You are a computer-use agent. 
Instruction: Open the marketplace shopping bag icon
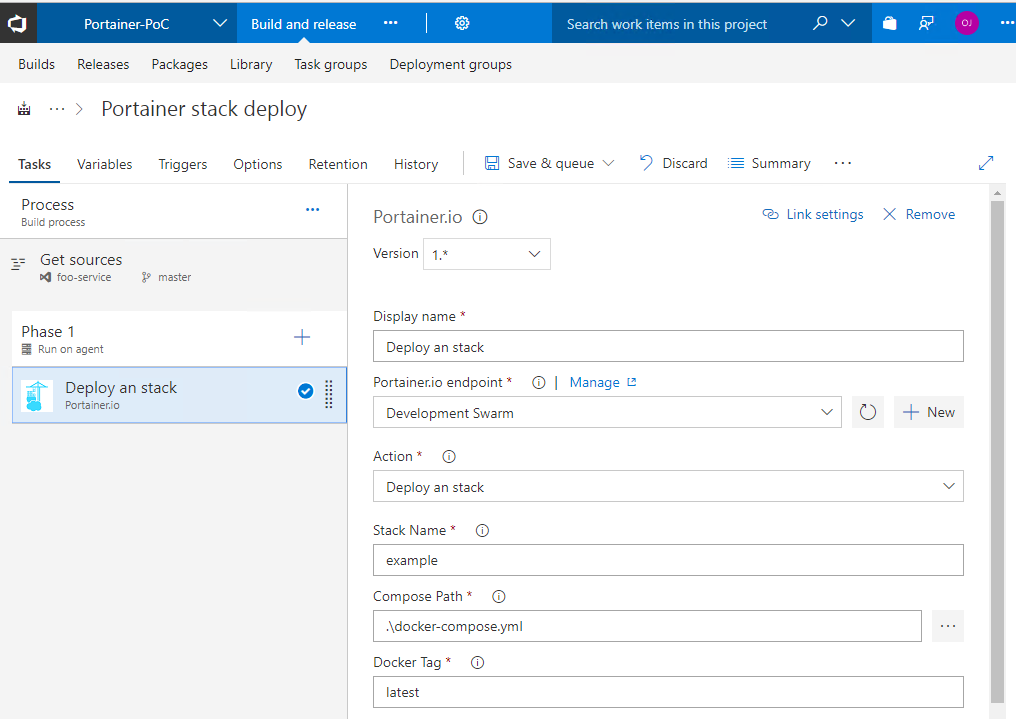(x=890, y=23)
